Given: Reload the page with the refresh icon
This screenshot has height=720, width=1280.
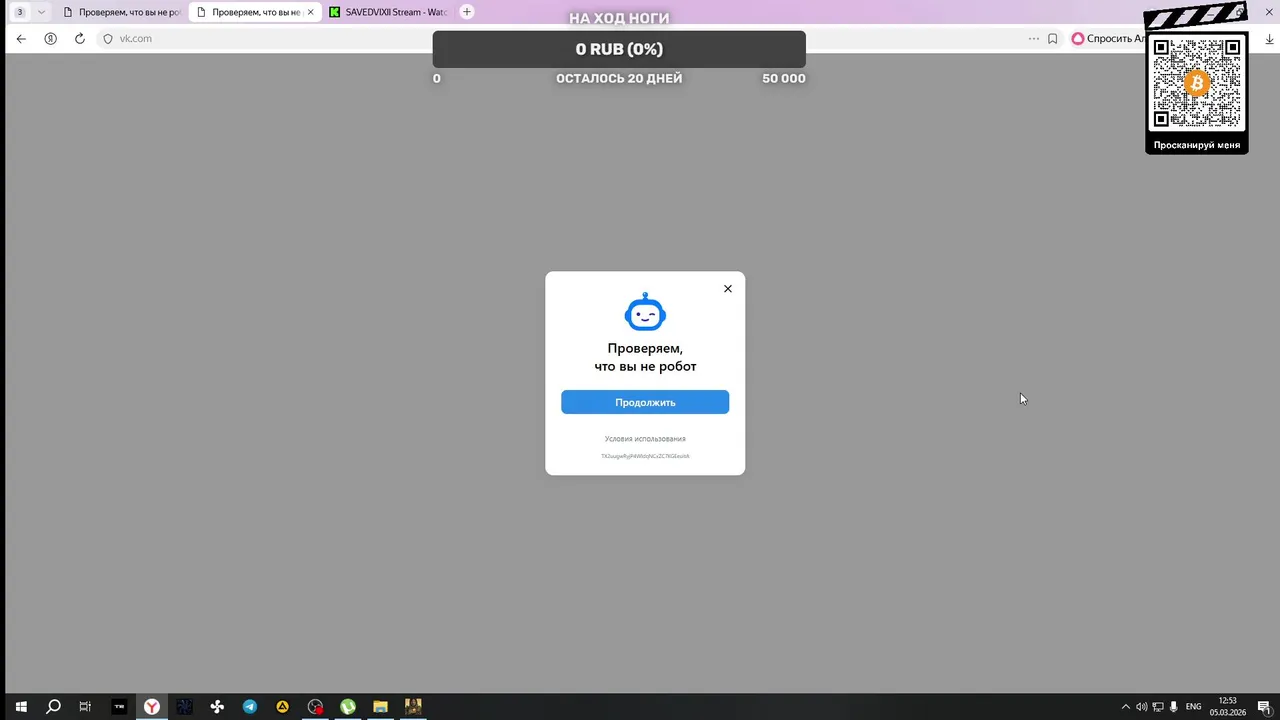Looking at the screenshot, I should click(x=80, y=39).
